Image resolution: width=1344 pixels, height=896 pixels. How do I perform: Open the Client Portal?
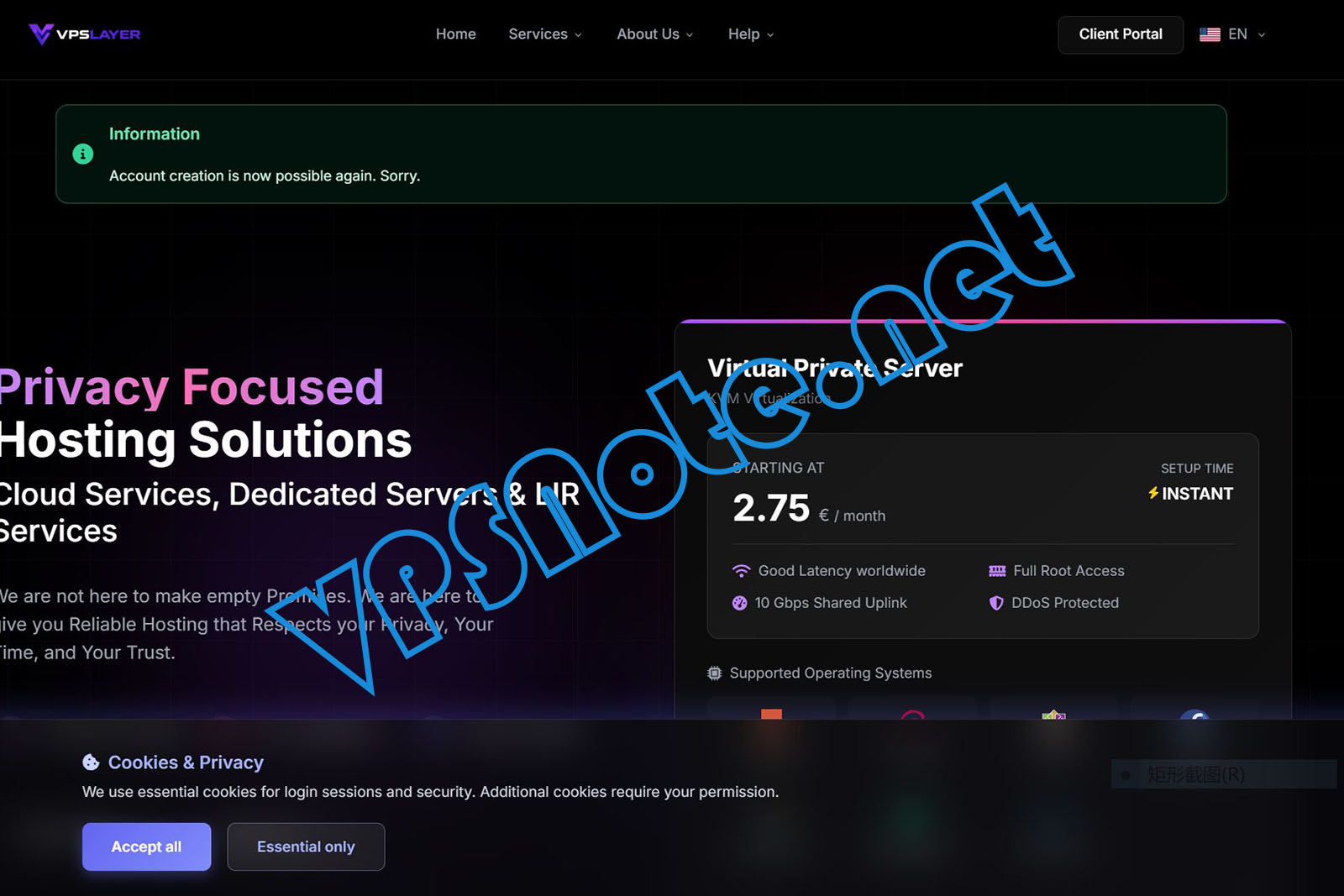pos(1121,34)
